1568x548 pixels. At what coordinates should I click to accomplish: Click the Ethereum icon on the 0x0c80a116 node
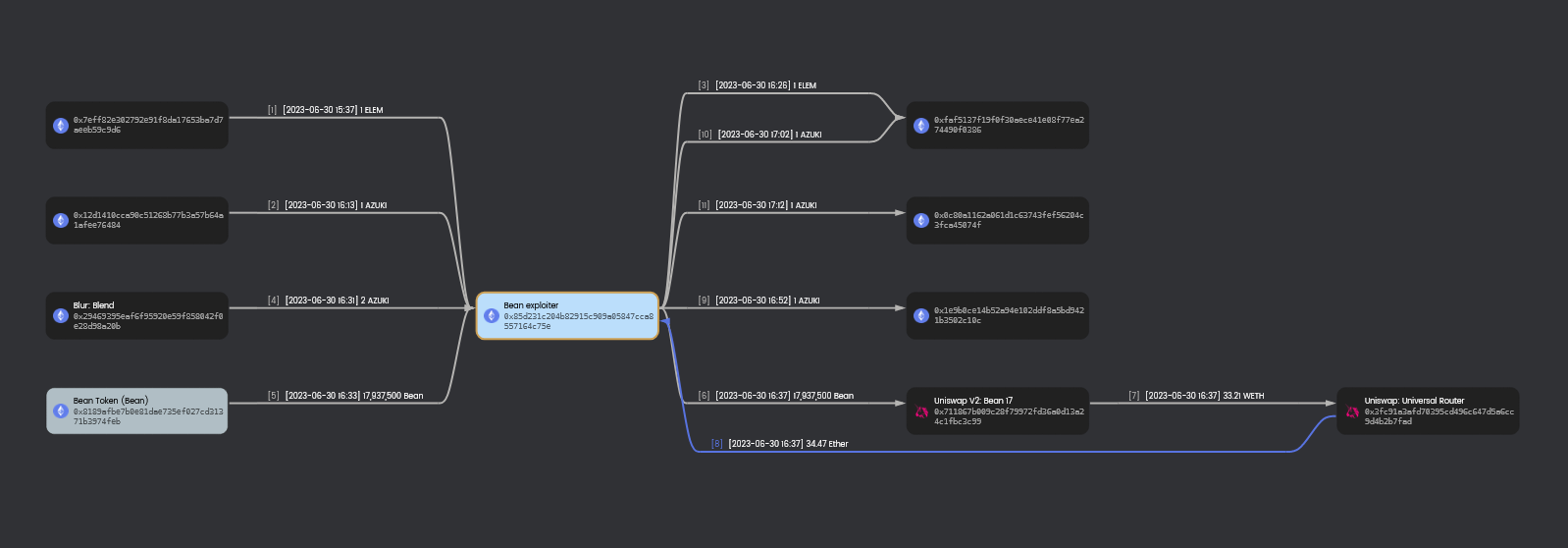click(921, 220)
